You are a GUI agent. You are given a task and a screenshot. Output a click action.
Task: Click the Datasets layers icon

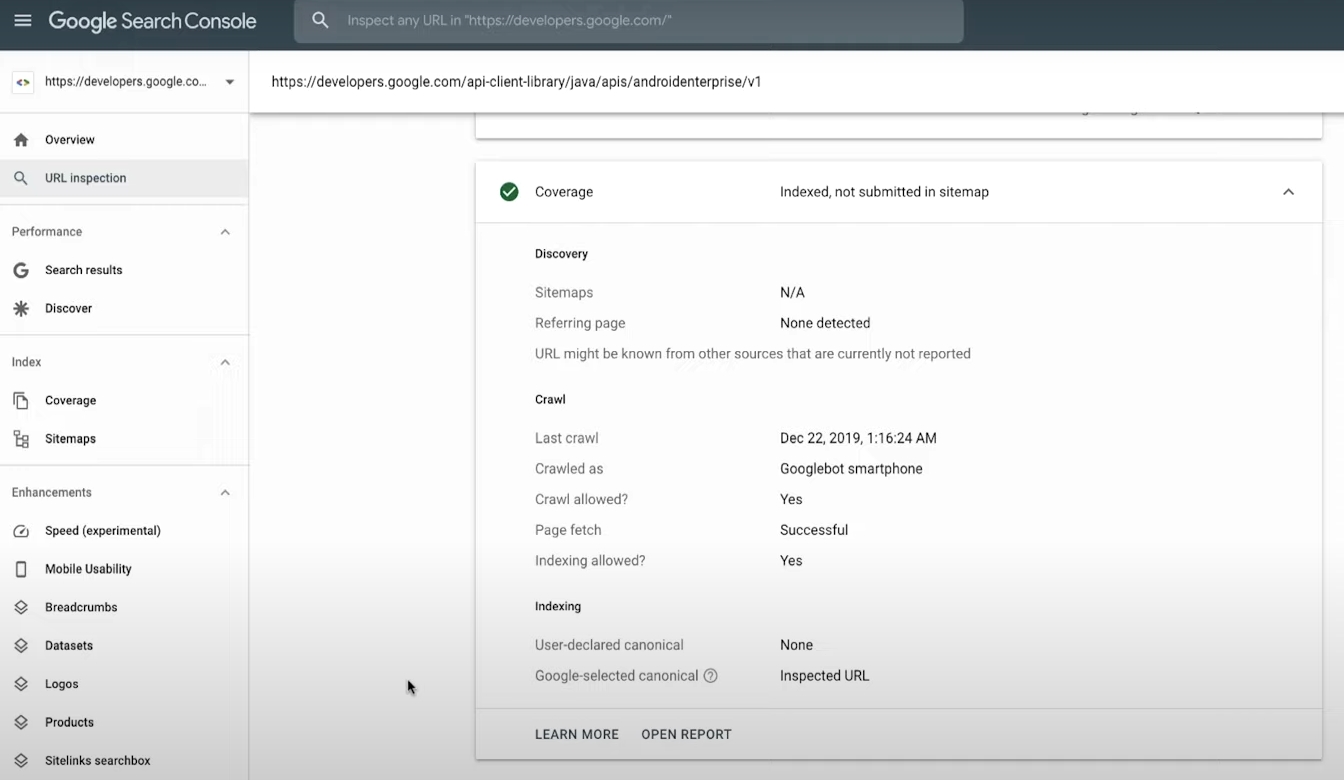21,646
